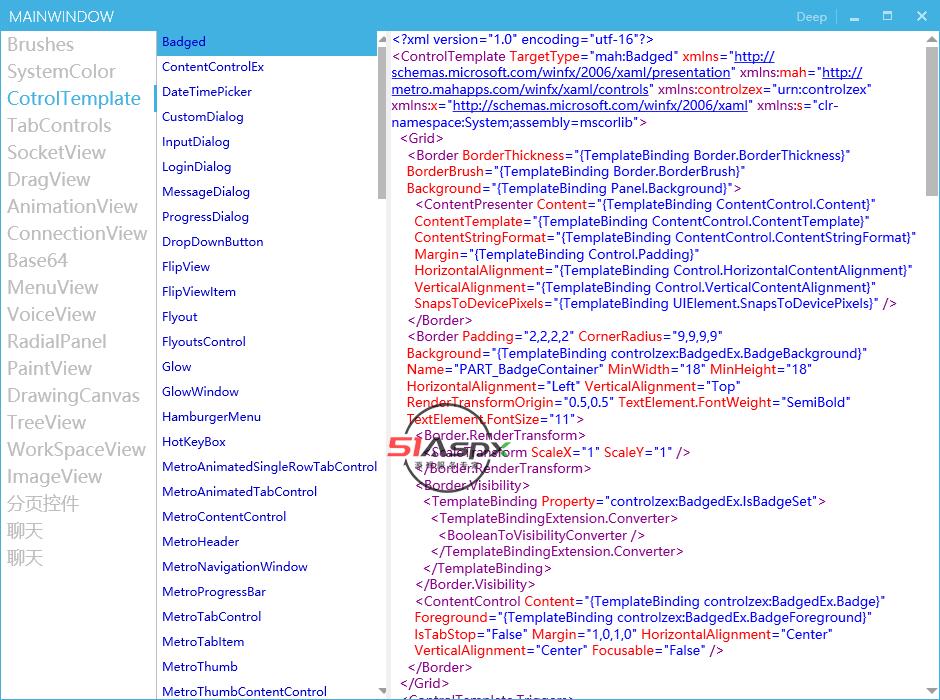Switch to the Brushes tab

click(40, 45)
